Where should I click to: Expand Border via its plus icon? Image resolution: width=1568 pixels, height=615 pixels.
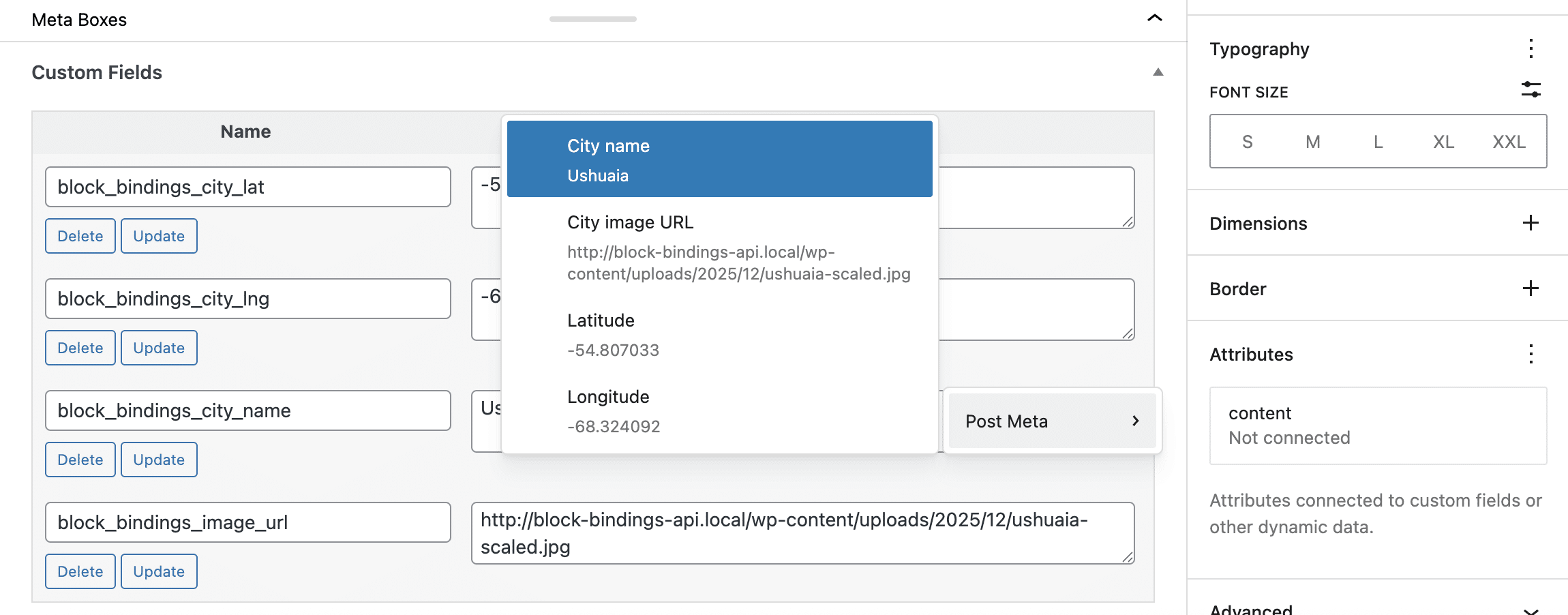pos(1531,288)
